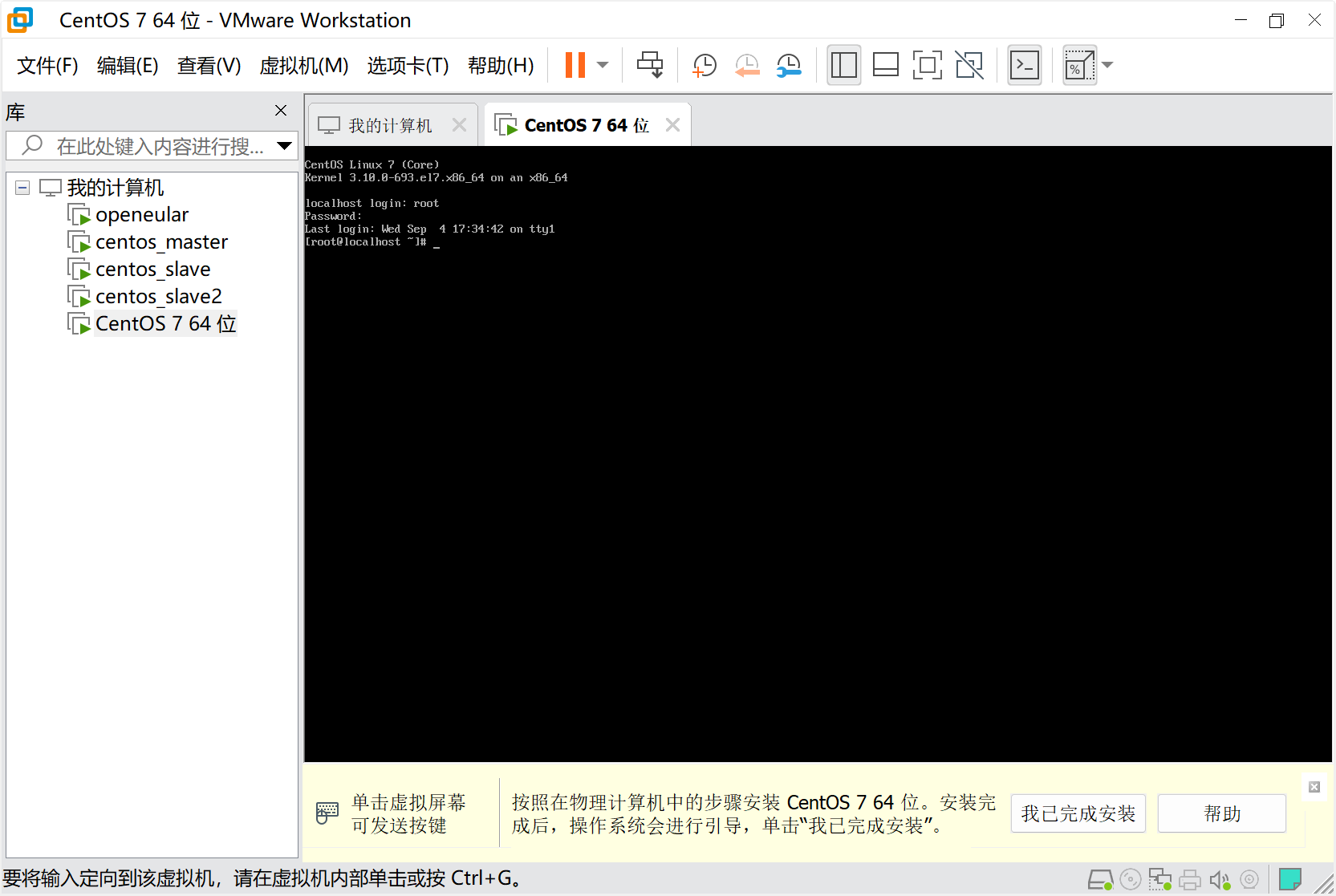Toggle Unity mode icon

pos(969,65)
